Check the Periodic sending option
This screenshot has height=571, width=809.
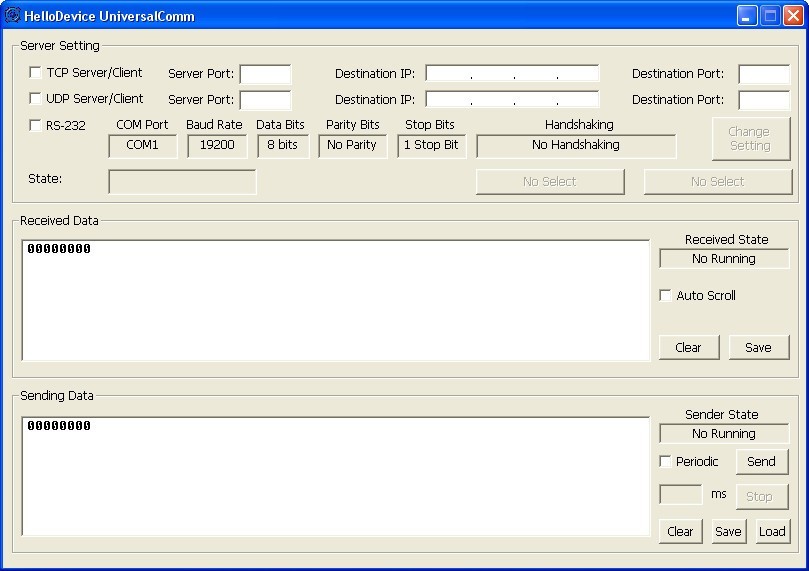pos(666,461)
